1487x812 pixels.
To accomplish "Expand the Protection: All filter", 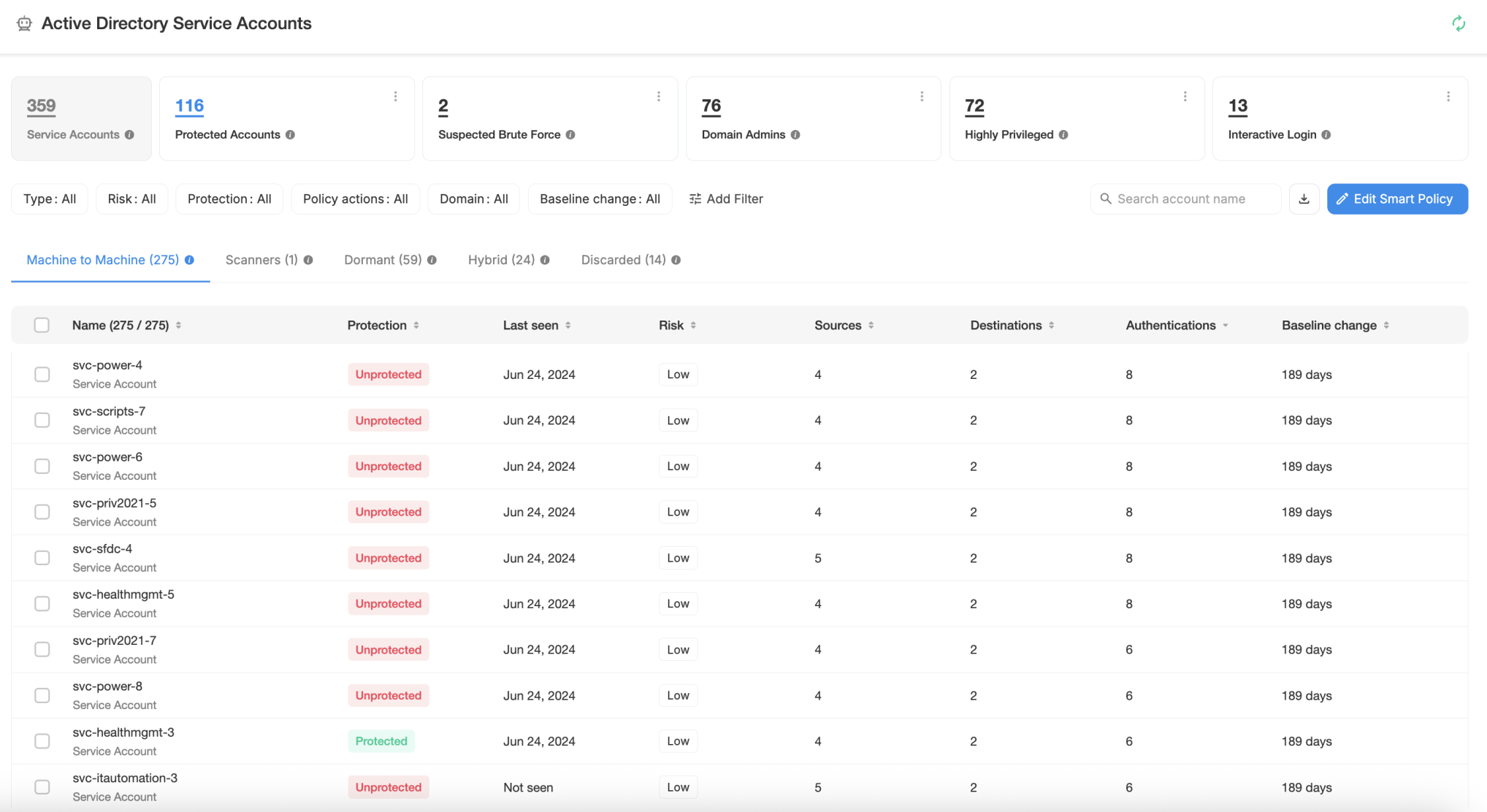I will tap(229, 199).
